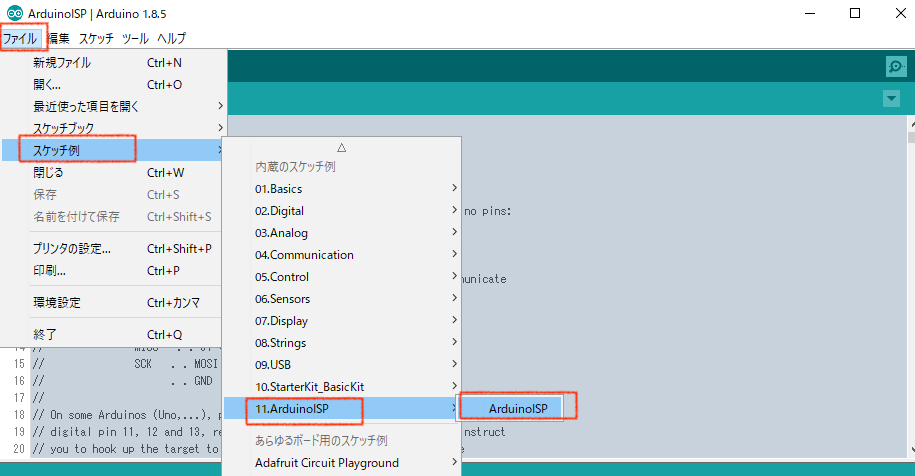Open the Serial Monitor icon
Image resolution: width=915 pixels, height=476 pixels.
coord(896,66)
